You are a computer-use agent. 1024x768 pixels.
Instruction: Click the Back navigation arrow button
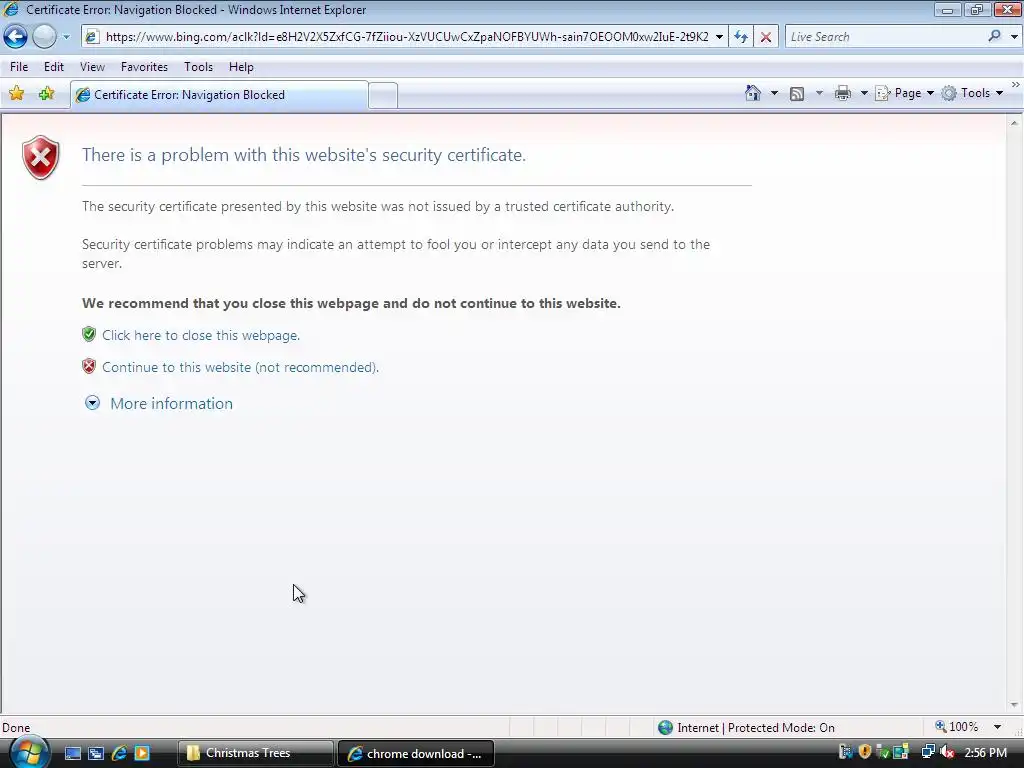pos(16,37)
